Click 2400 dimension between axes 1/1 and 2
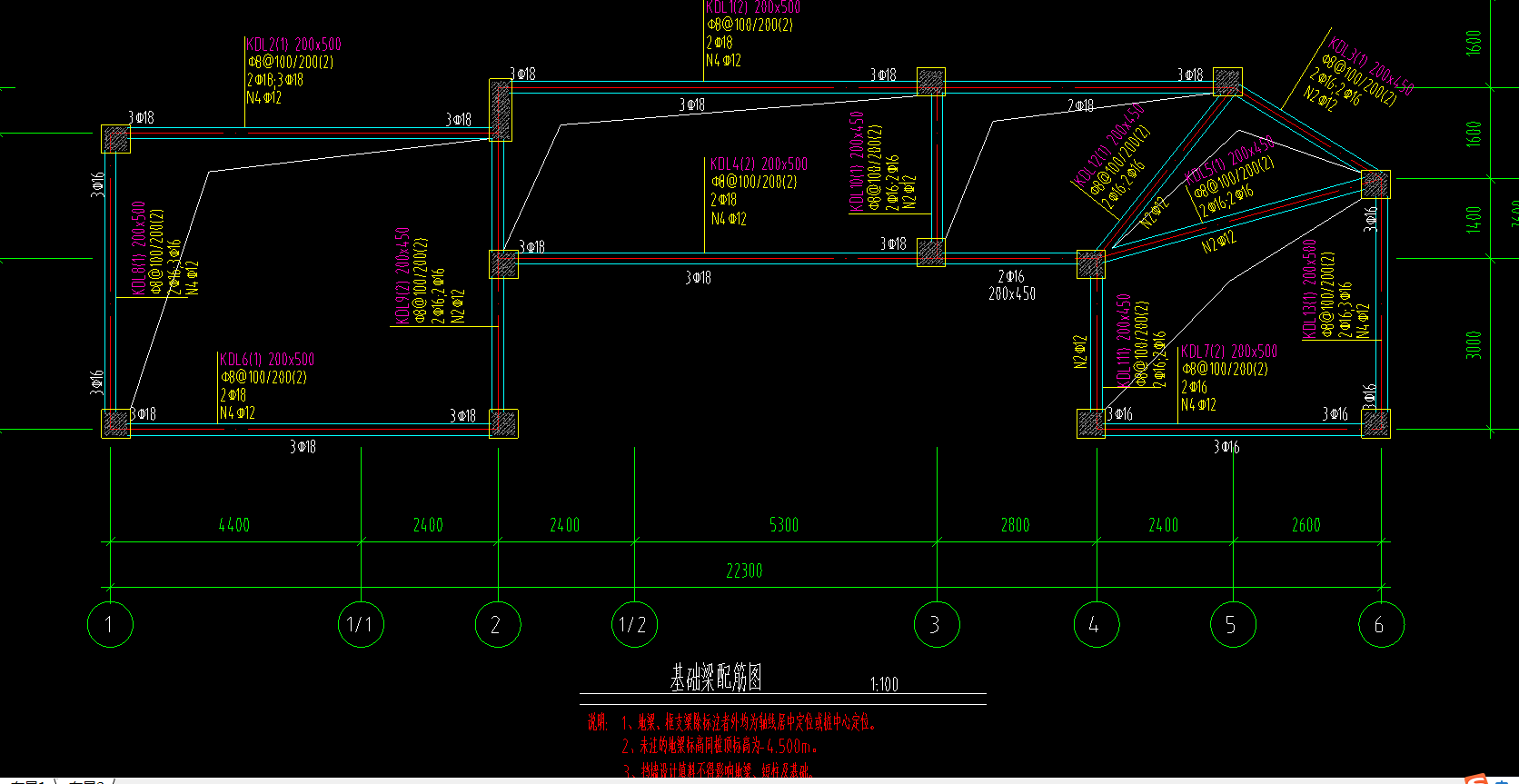Viewport: 1519px width, 784px height. click(428, 525)
